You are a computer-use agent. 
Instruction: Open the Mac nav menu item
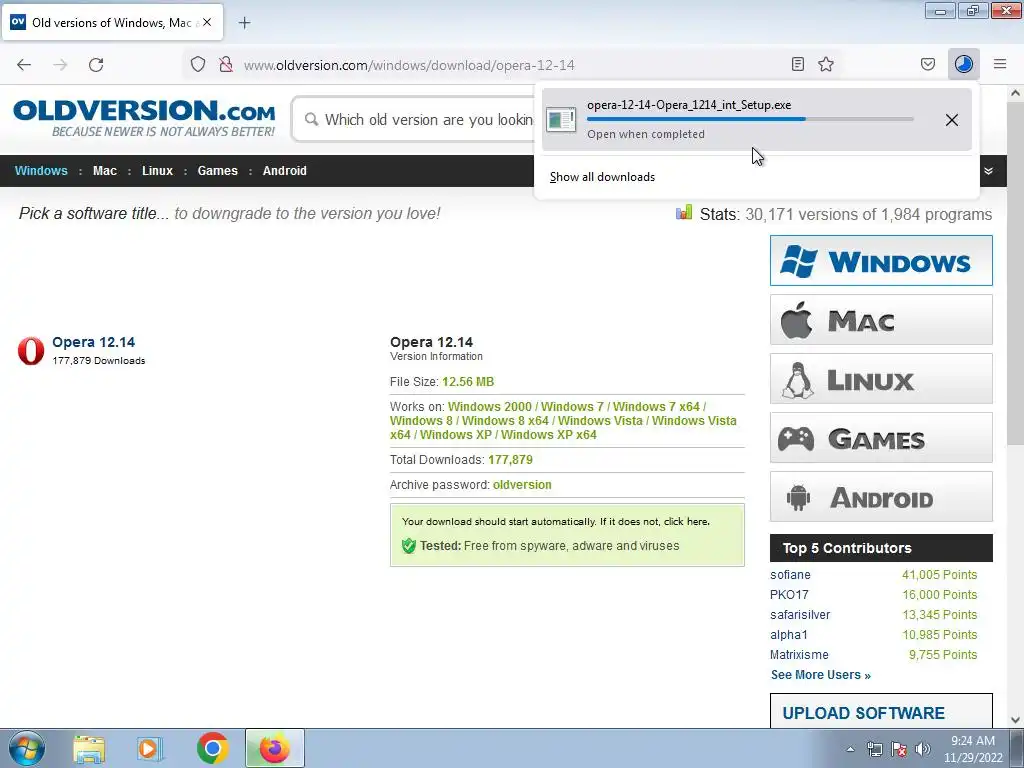[x=104, y=171]
